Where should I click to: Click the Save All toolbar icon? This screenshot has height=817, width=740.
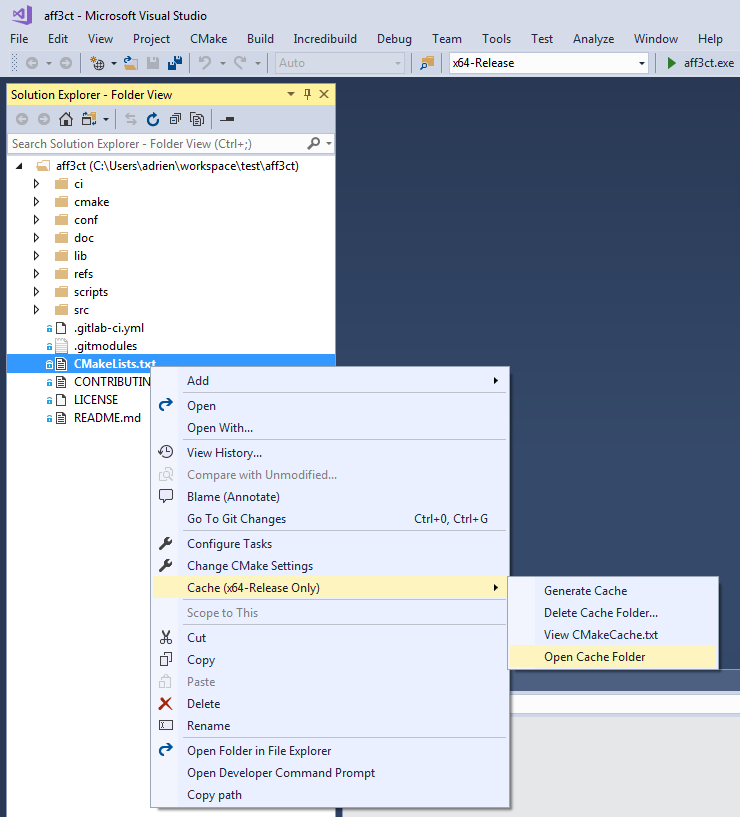coord(175,63)
